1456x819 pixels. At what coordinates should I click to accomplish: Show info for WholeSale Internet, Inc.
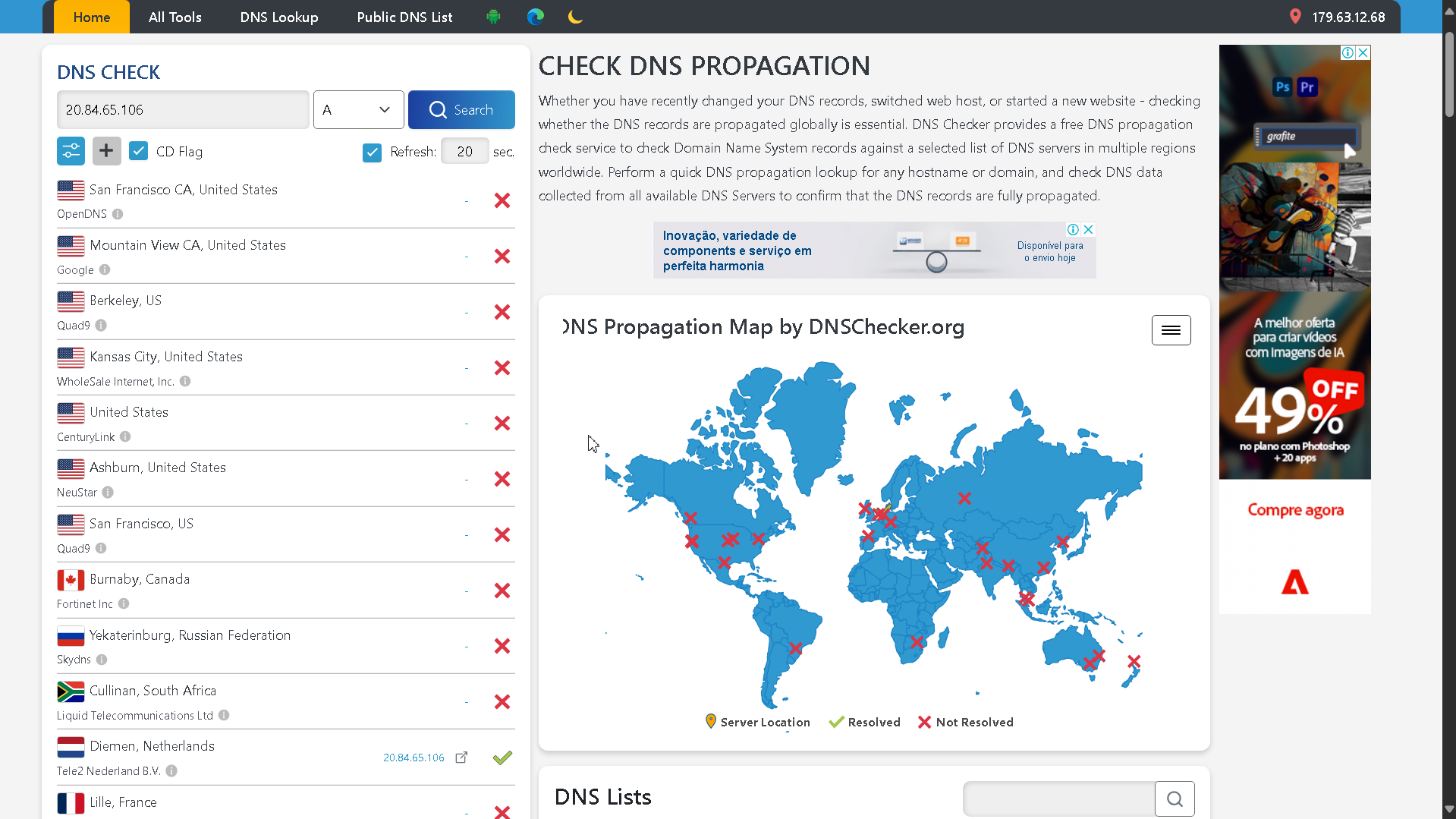185,381
